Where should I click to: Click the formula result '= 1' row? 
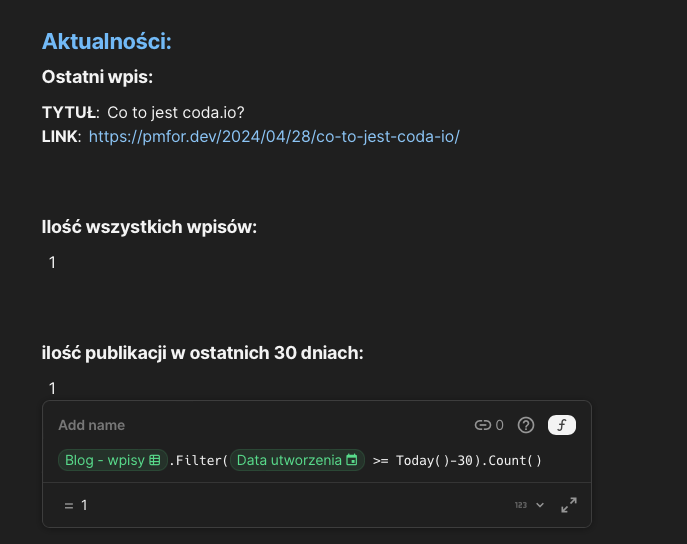[76, 505]
